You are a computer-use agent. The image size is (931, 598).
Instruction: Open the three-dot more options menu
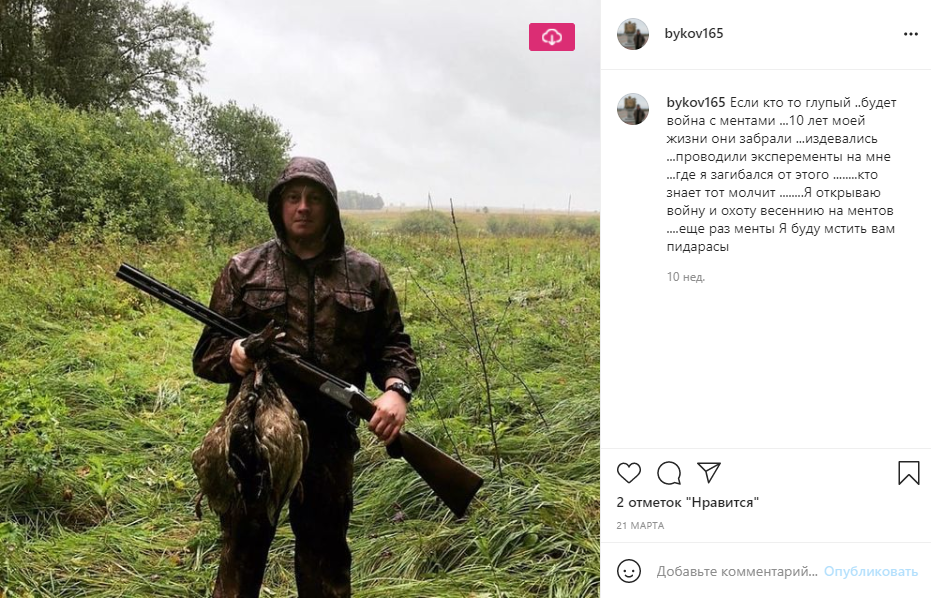click(x=910, y=34)
